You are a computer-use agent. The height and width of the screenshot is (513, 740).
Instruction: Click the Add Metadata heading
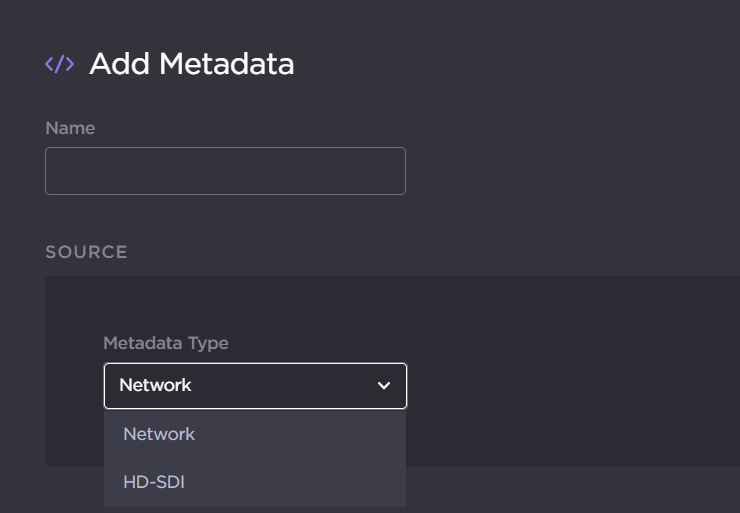(191, 65)
